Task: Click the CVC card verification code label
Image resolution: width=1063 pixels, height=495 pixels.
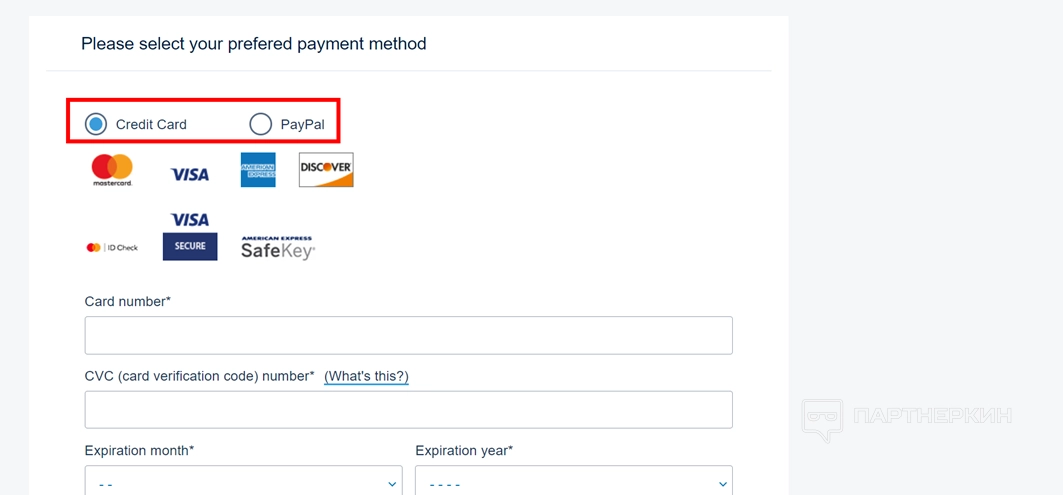Action: tap(200, 376)
